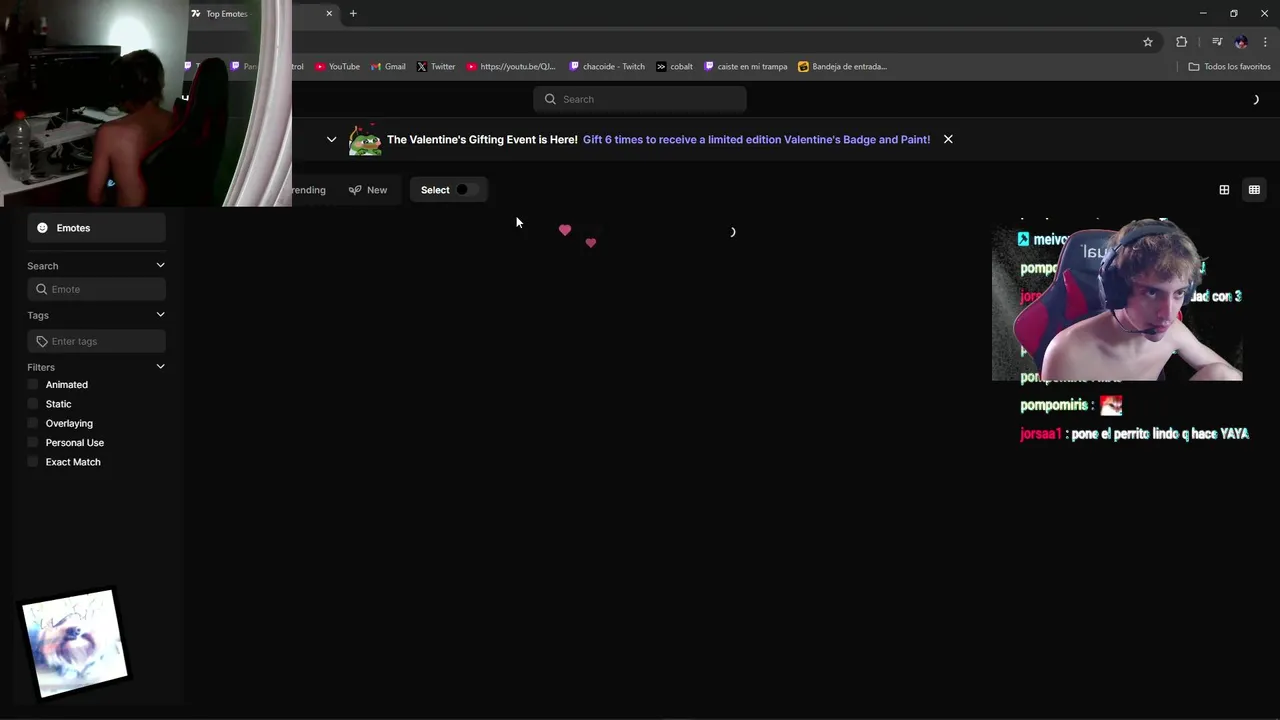Enable the Overlaying filter checkbox
The height and width of the screenshot is (720, 1280).
pos(33,423)
